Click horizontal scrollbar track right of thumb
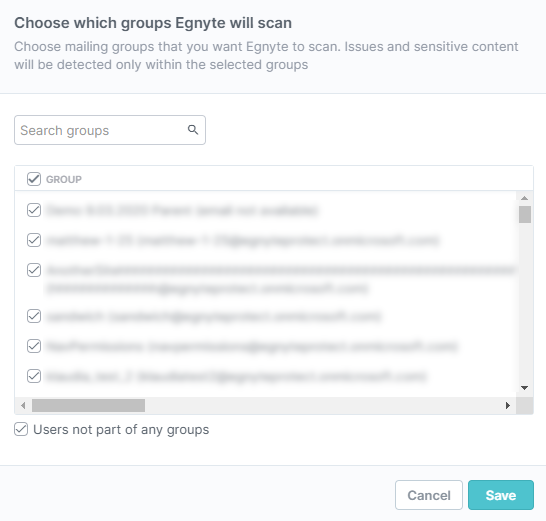Image resolution: width=546 pixels, height=521 pixels. pos(323,405)
